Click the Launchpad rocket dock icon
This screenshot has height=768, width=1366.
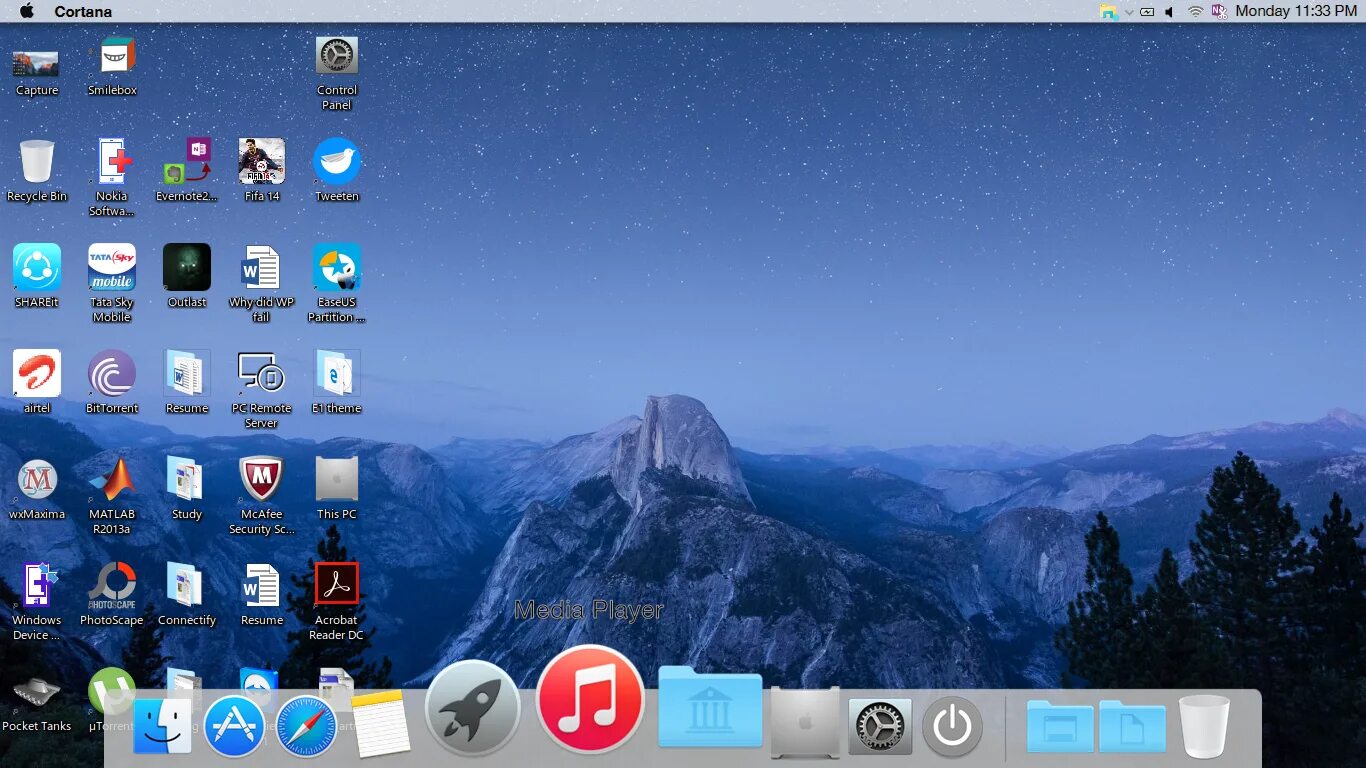pos(473,708)
